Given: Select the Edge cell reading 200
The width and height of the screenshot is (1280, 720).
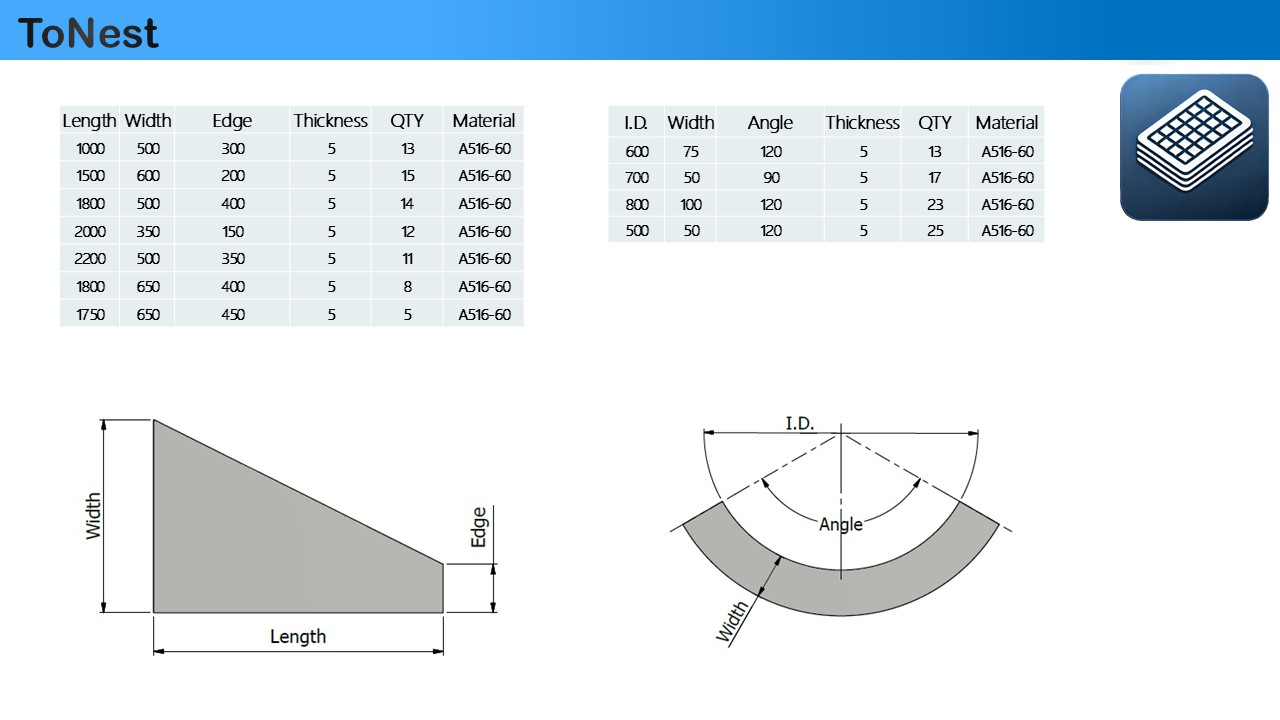Looking at the screenshot, I should click(x=232, y=176).
